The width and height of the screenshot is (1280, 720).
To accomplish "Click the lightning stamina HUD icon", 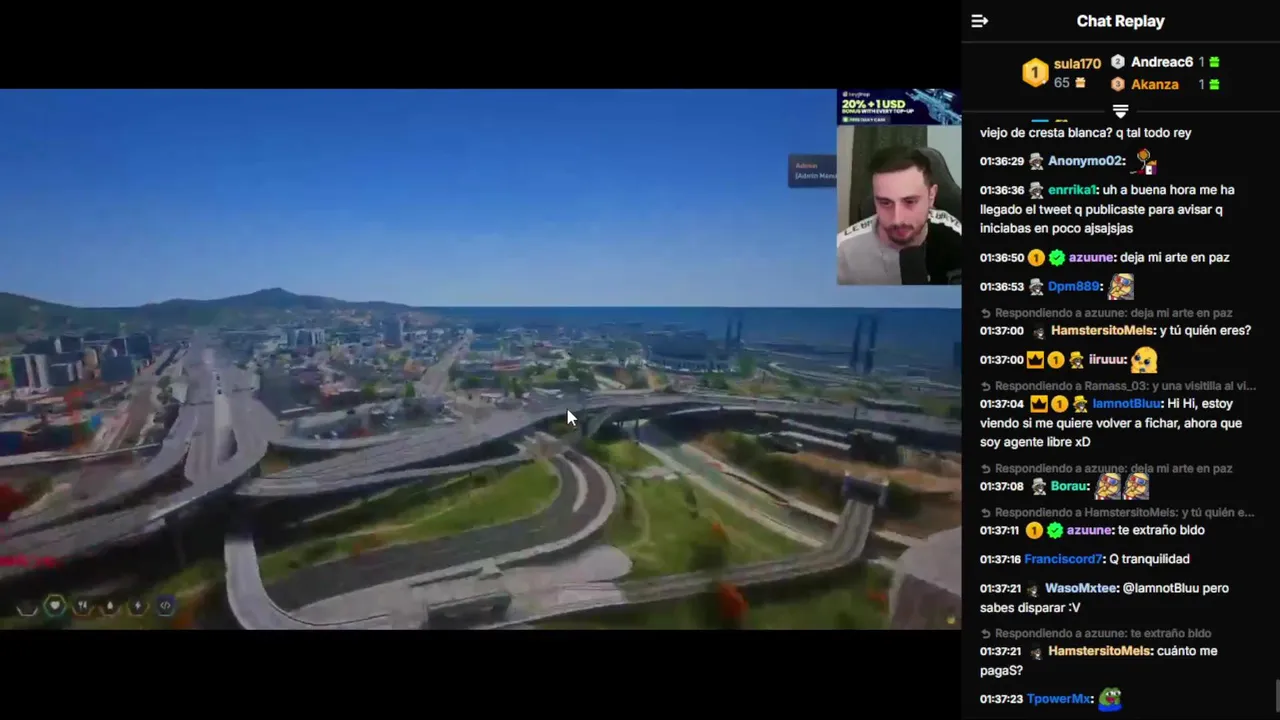I will point(137,605).
